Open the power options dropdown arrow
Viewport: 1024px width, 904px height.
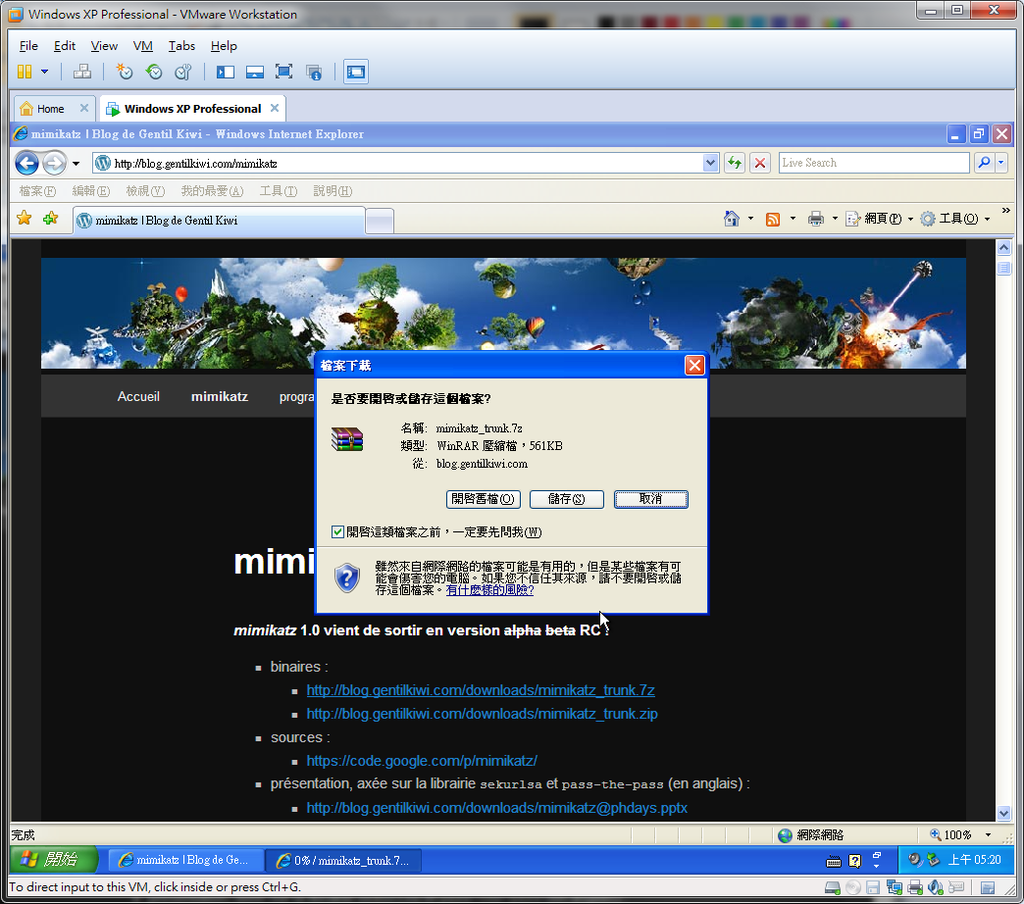(x=44, y=72)
